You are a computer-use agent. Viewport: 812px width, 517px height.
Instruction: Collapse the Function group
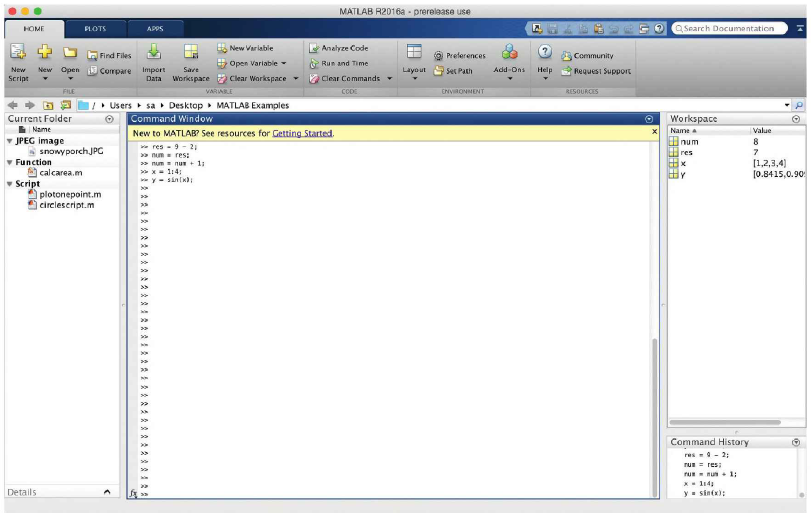pyautogui.click(x=10, y=162)
